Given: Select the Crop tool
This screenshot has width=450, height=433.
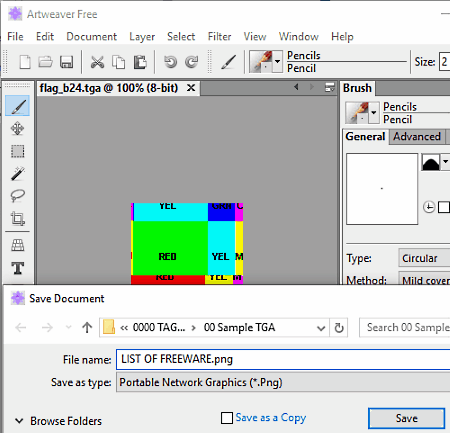Looking at the screenshot, I should point(18,219).
